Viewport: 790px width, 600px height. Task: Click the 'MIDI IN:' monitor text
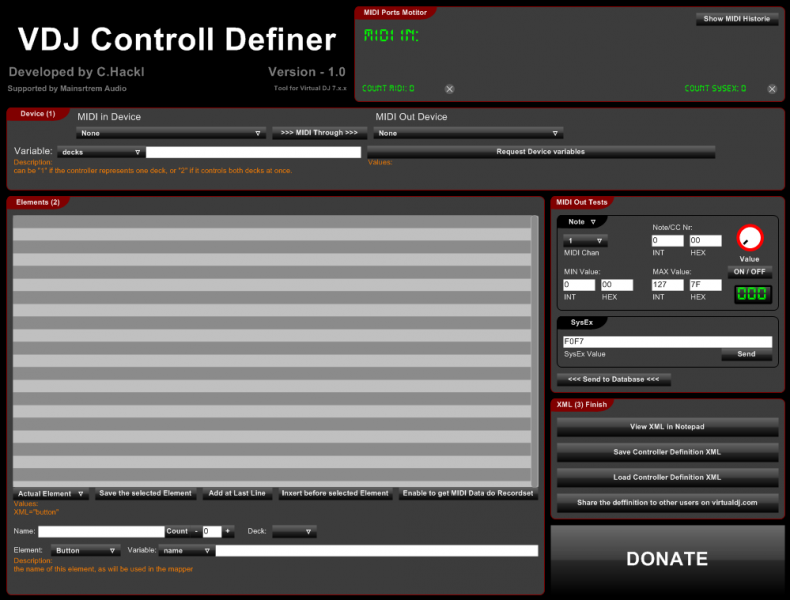pyautogui.click(x=391, y=35)
